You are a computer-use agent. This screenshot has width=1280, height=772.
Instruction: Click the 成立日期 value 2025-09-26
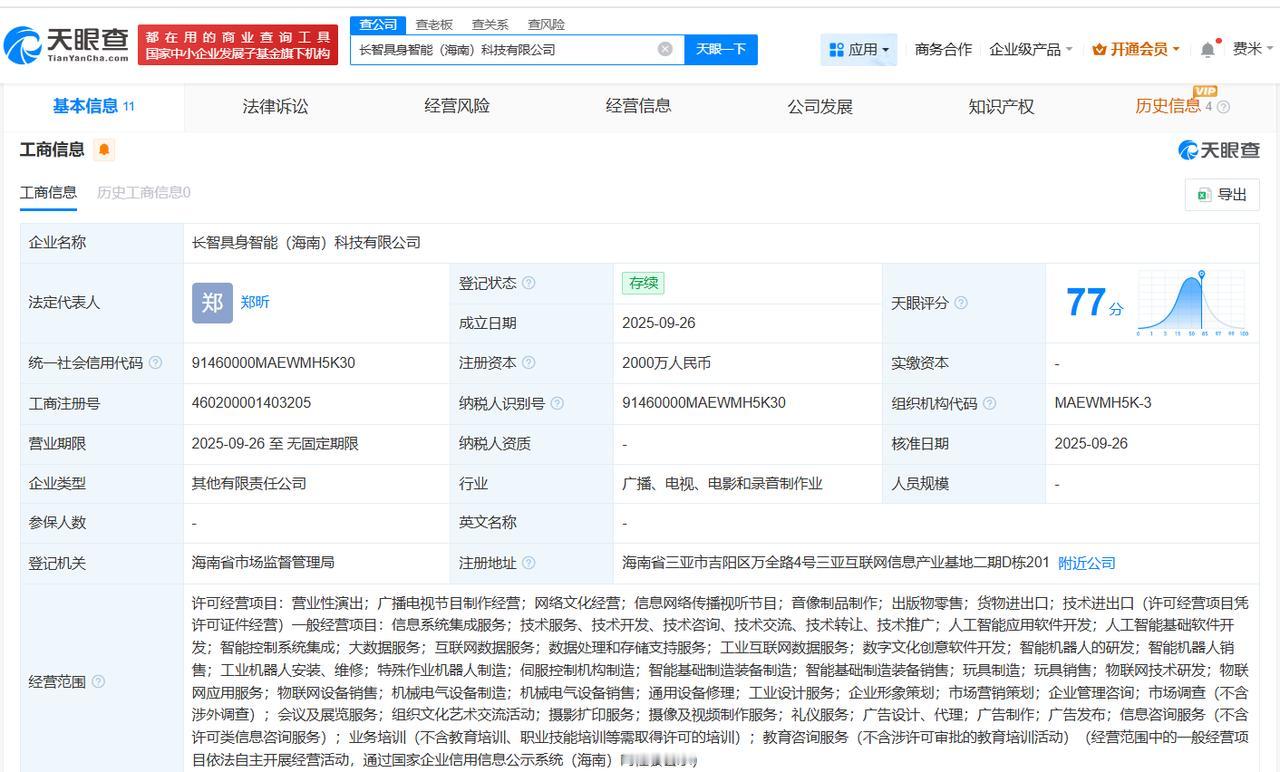pyautogui.click(x=659, y=323)
